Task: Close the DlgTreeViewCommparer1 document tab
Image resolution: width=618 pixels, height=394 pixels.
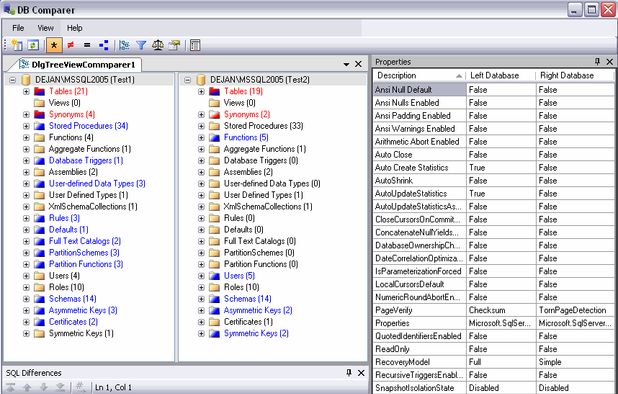Action: [x=358, y=64]
